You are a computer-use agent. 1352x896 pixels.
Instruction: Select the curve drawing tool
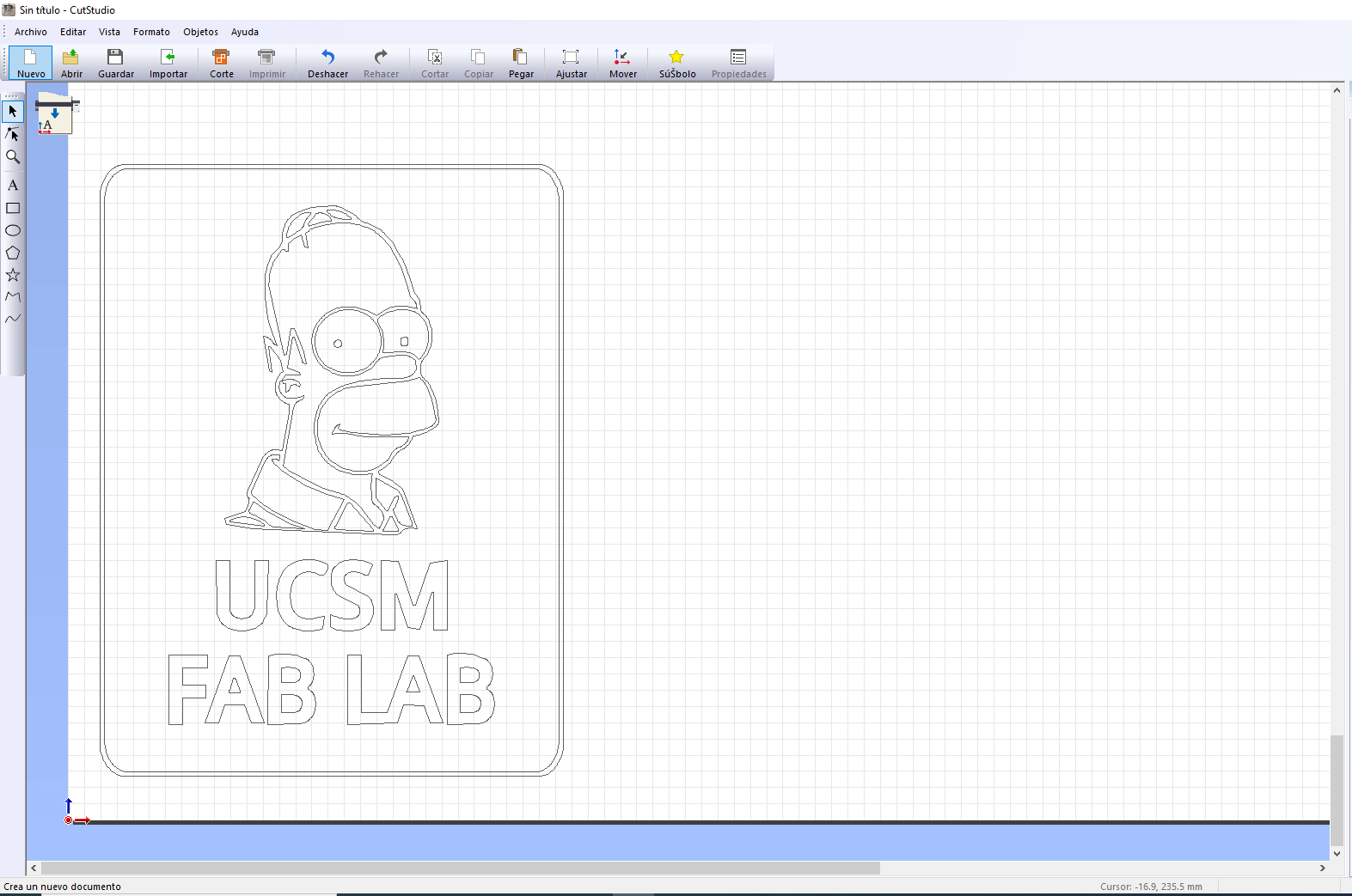[x=13, y=319]
